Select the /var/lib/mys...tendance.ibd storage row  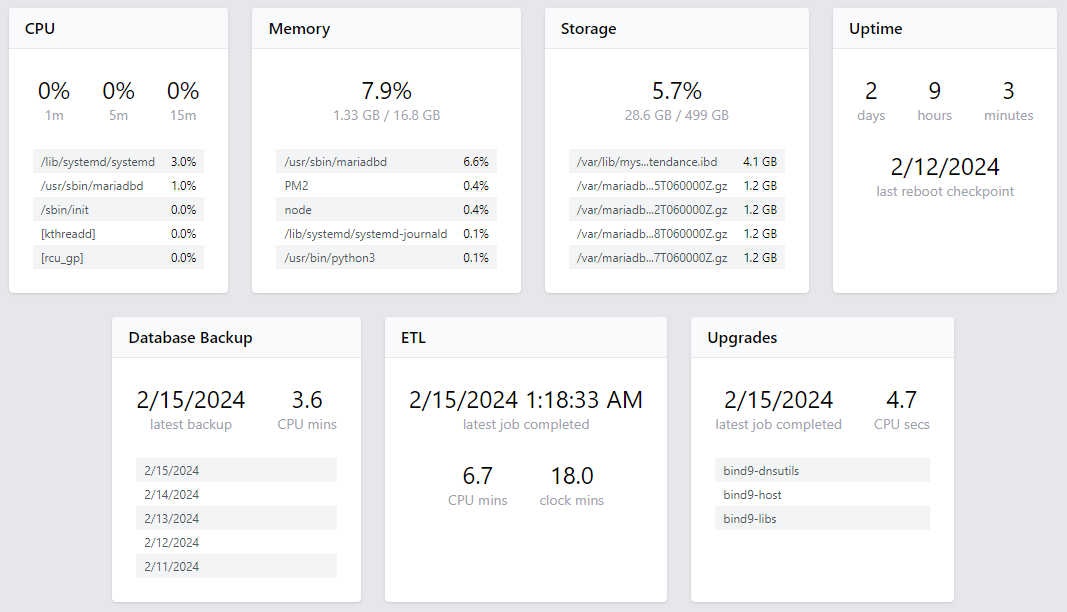point(676,162)
